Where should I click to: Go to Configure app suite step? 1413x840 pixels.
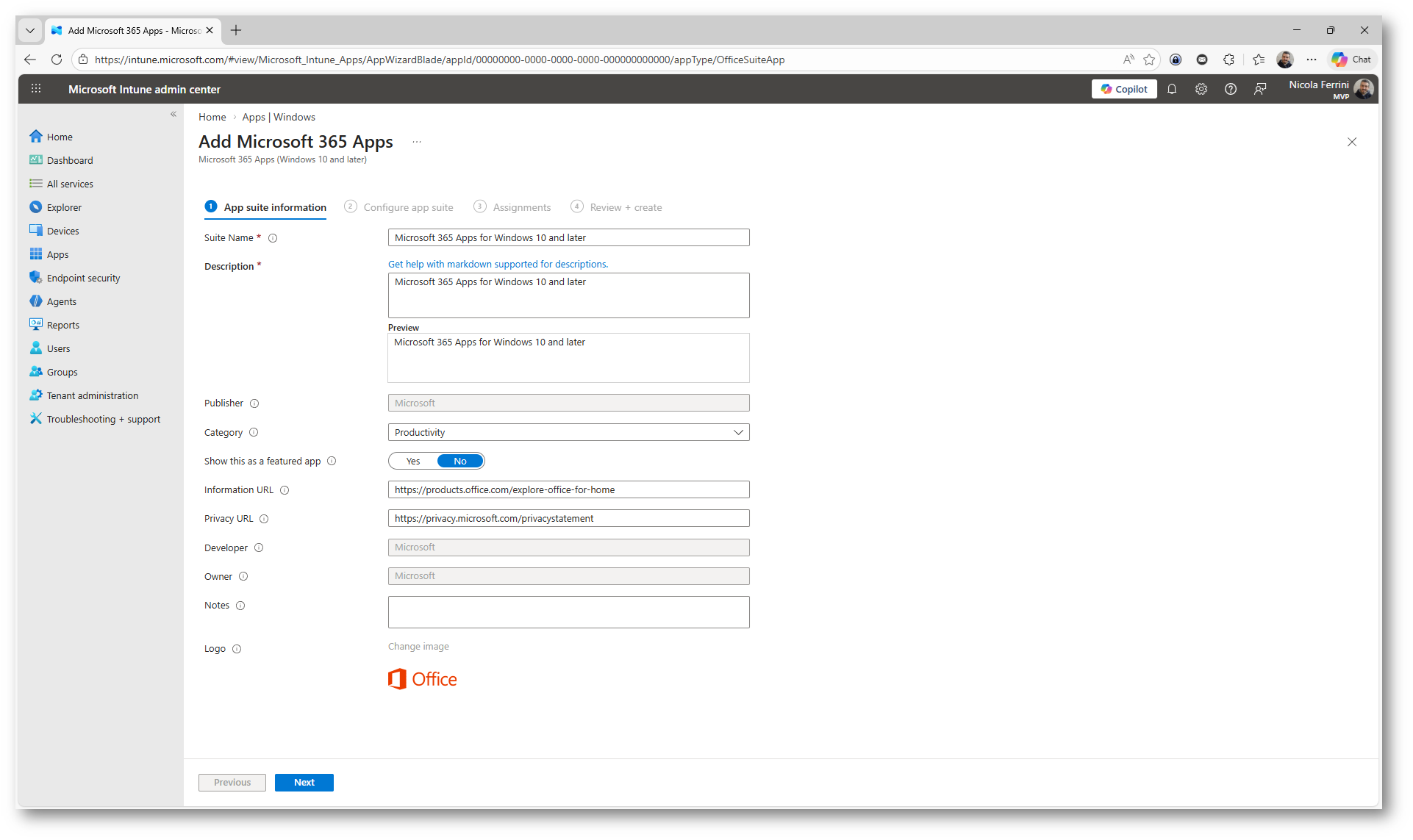[x=408, y=207]
